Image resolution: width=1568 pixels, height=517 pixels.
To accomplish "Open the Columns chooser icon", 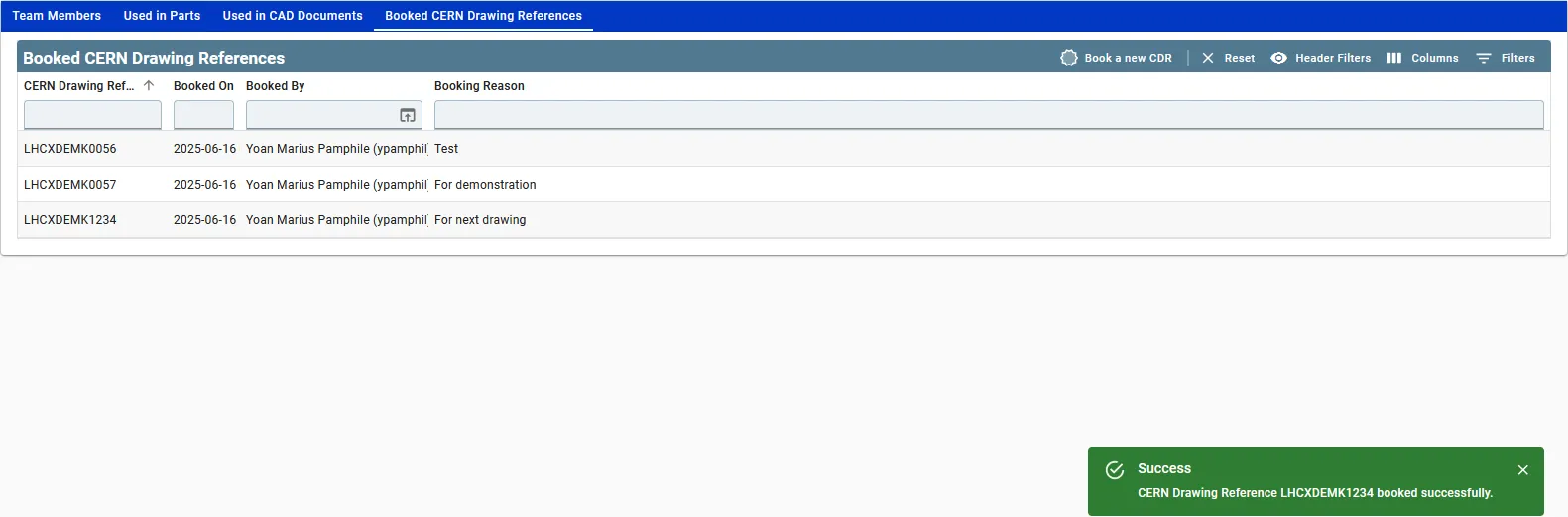I will 1393,58.
